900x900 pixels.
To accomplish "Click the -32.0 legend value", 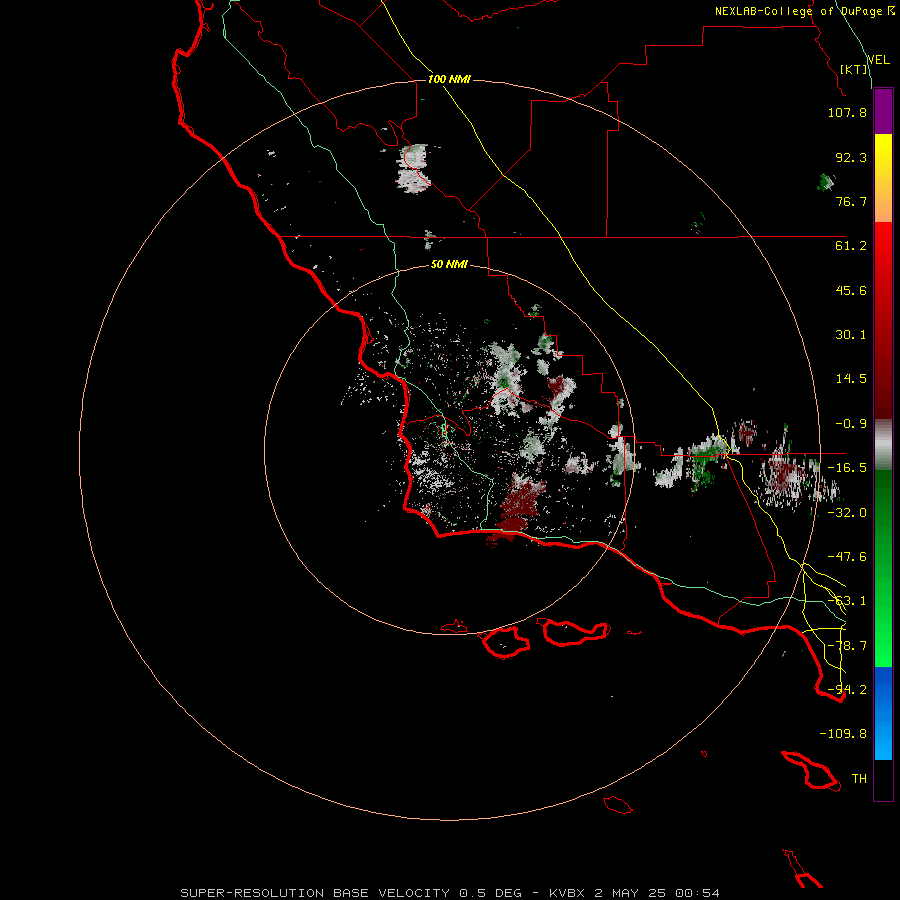I will coord(847,513).
